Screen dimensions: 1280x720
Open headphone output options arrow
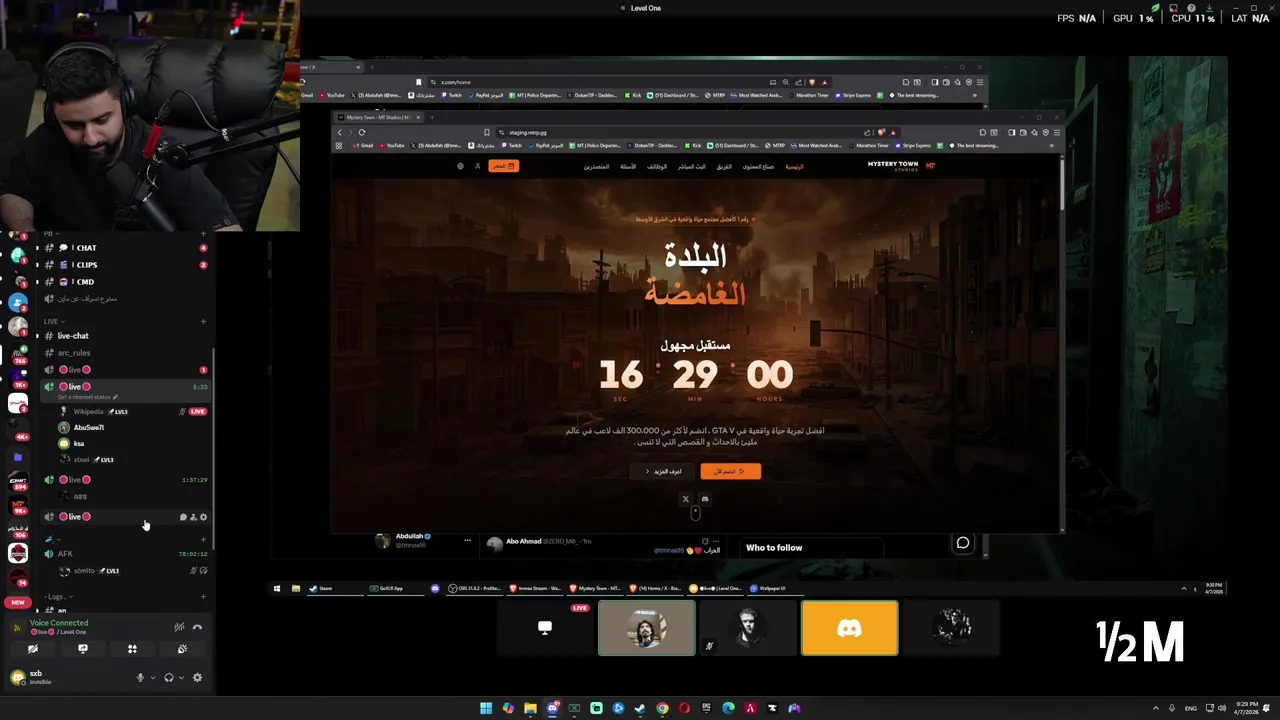[181, 678]
